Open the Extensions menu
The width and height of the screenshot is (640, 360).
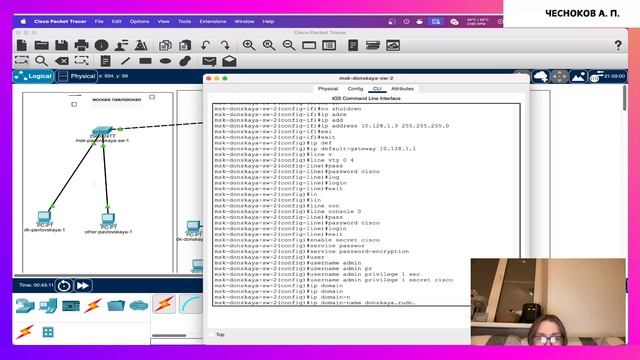(213, 21)
